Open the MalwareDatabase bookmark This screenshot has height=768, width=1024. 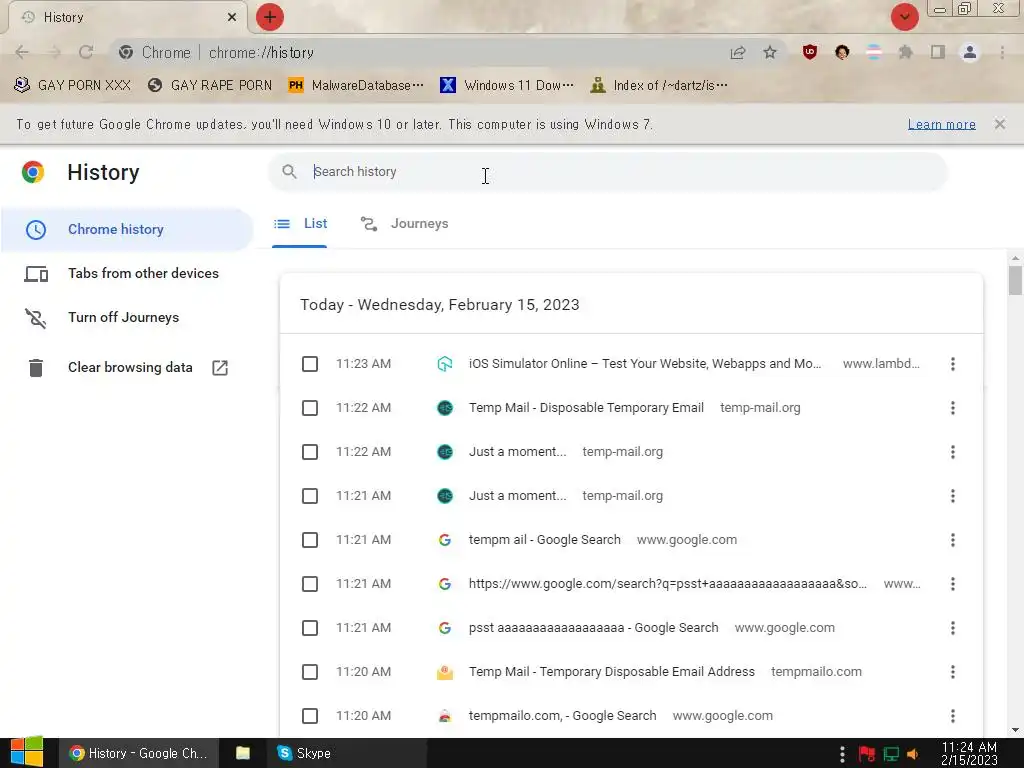tap(356, 86)
